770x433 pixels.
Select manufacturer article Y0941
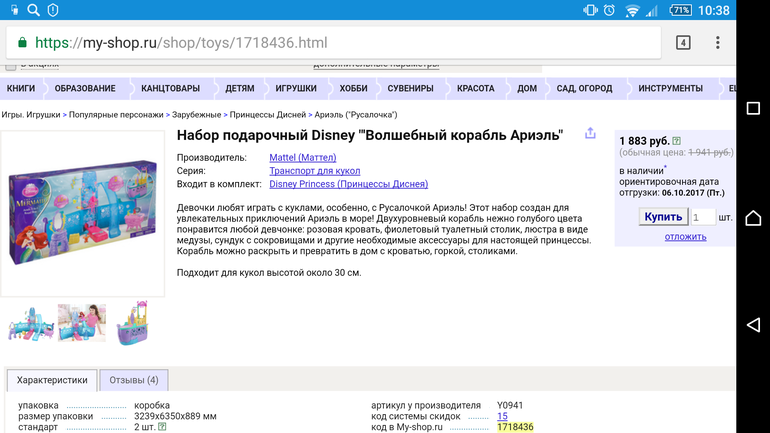tap(510, 405)
